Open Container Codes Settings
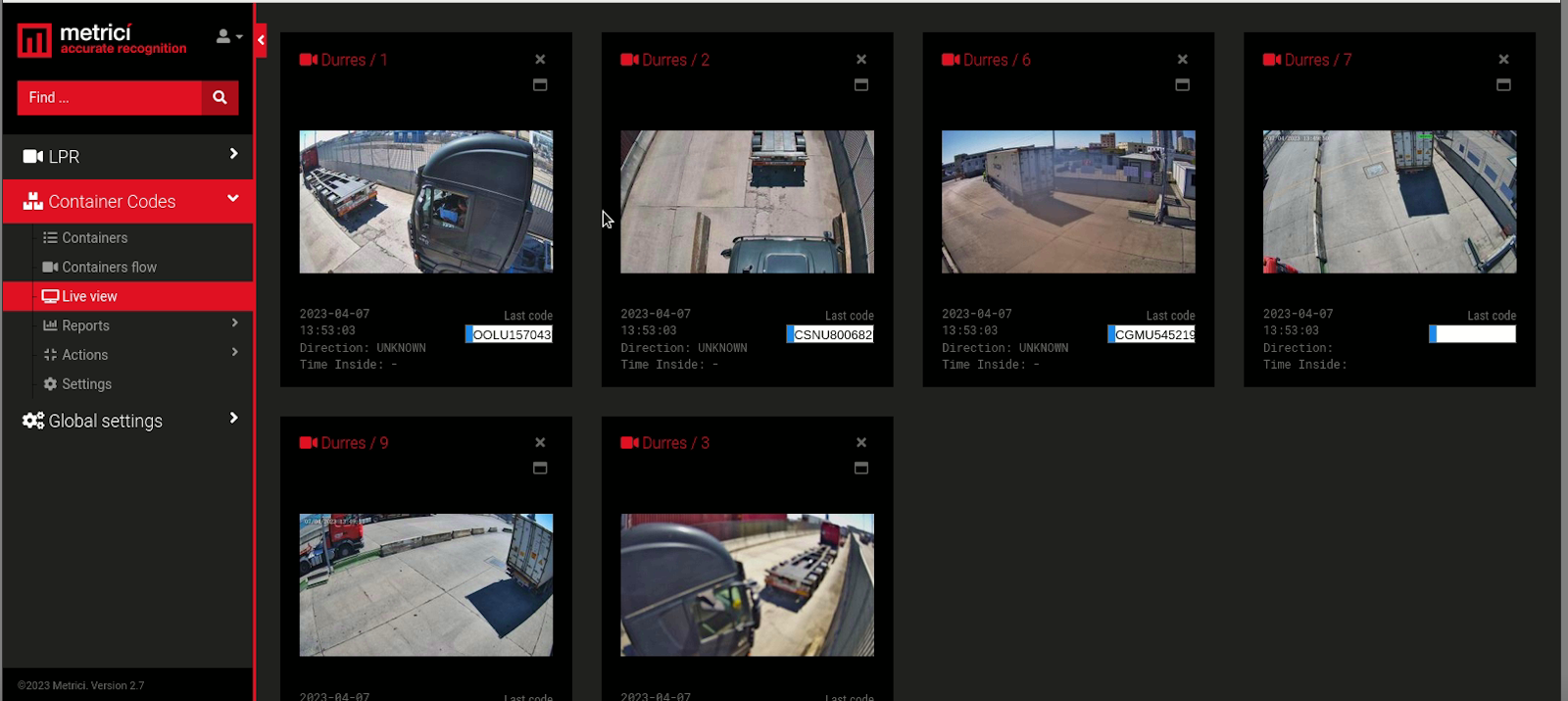This screenshot has height=701, width=1568. (x=86, y=384)
